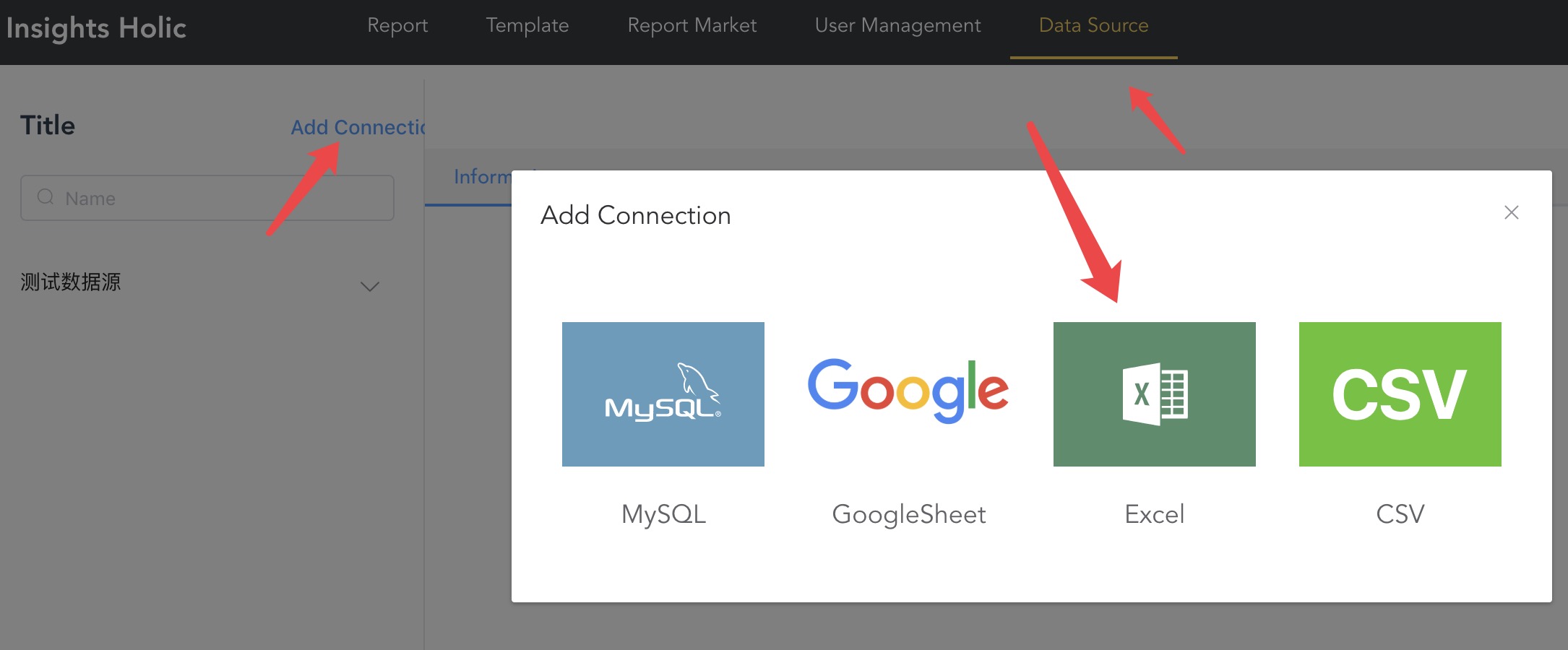Click the Add Connection link in sidebar
1568x650 pixels.
point(358,127)
